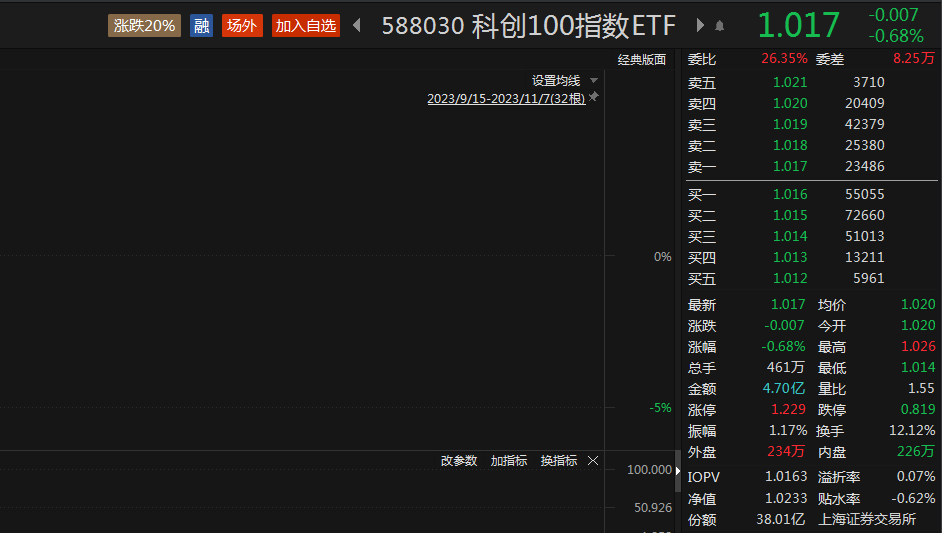
Task: Click the 涨停 value 1.229
Action: pos(788,410)
